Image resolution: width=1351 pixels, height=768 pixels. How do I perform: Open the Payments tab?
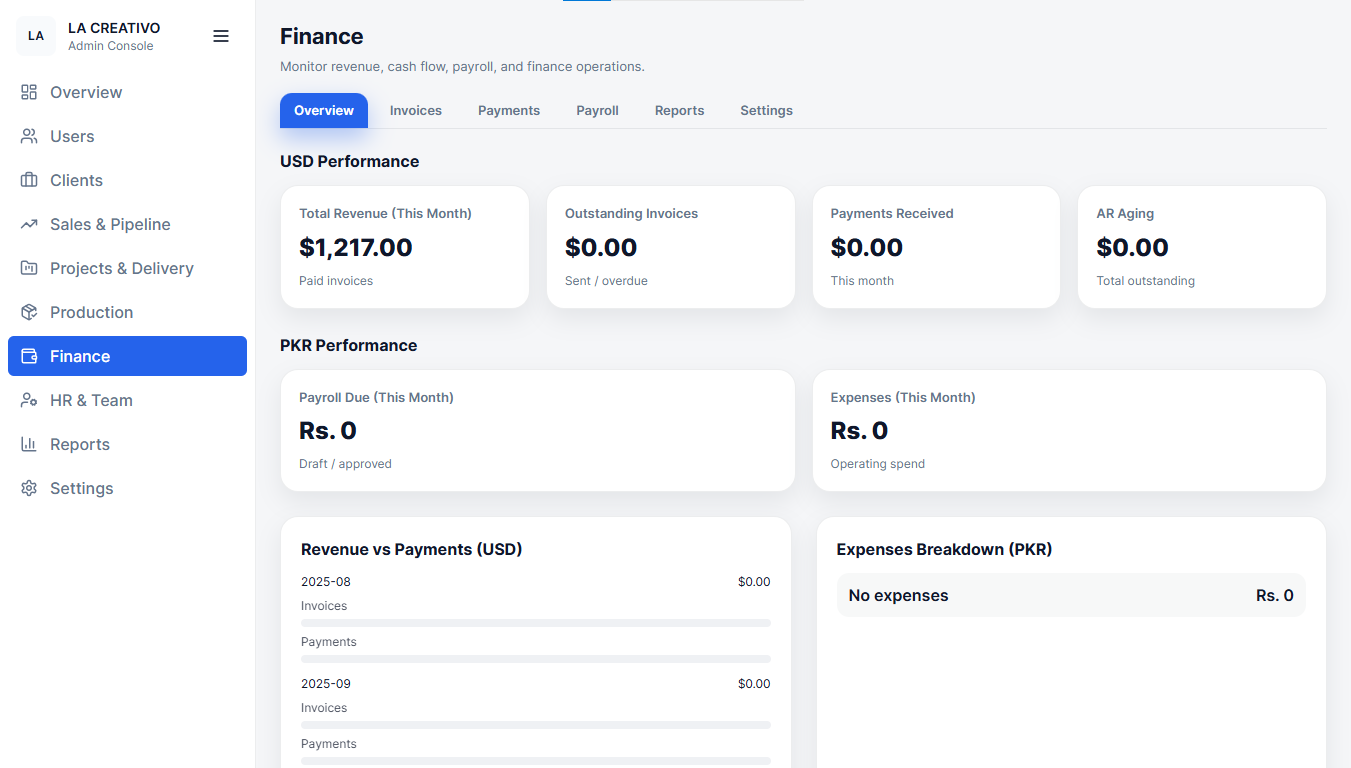[508, 111]
